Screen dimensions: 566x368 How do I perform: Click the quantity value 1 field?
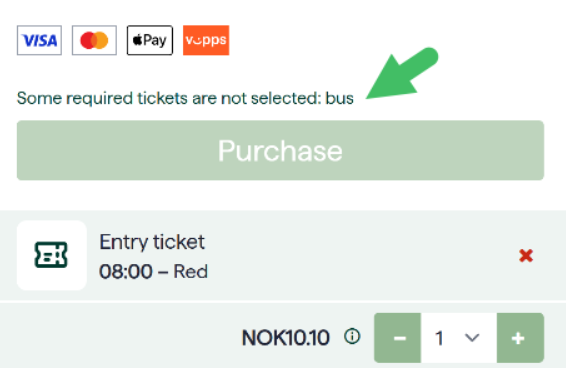(x=459, y=338)
